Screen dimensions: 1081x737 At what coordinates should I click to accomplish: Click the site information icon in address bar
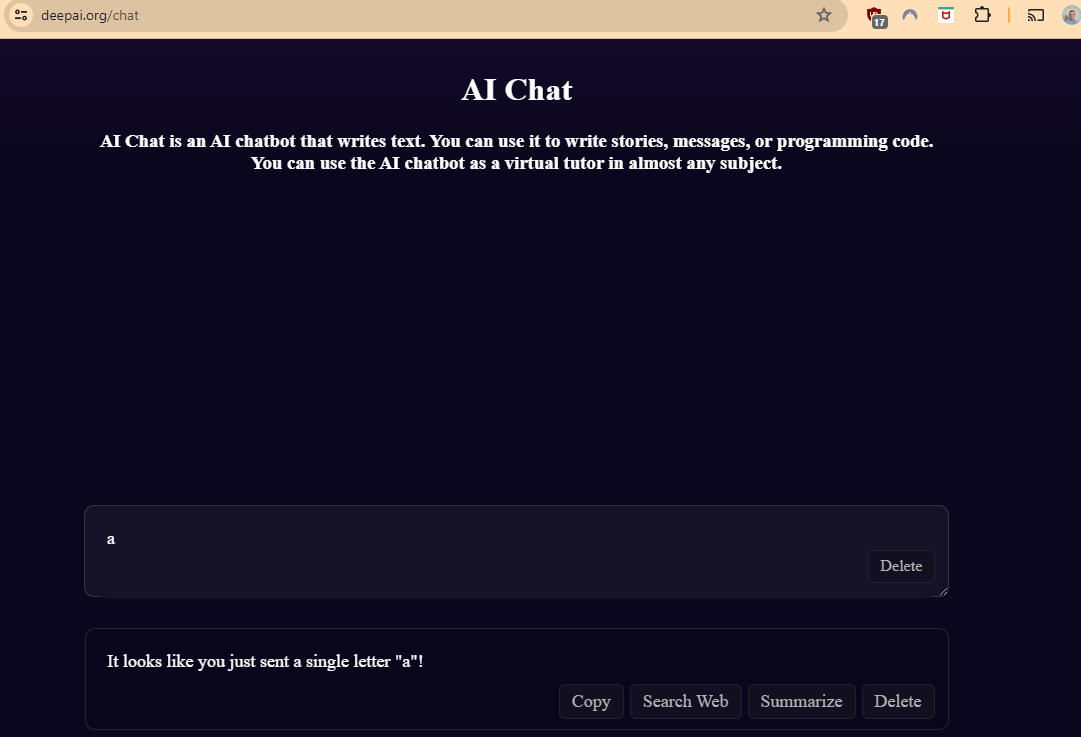pos(21,15)
